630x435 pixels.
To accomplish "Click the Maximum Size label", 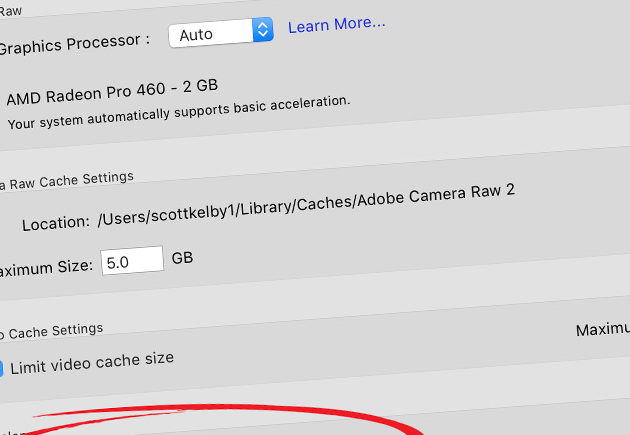I will click(46, 268).
